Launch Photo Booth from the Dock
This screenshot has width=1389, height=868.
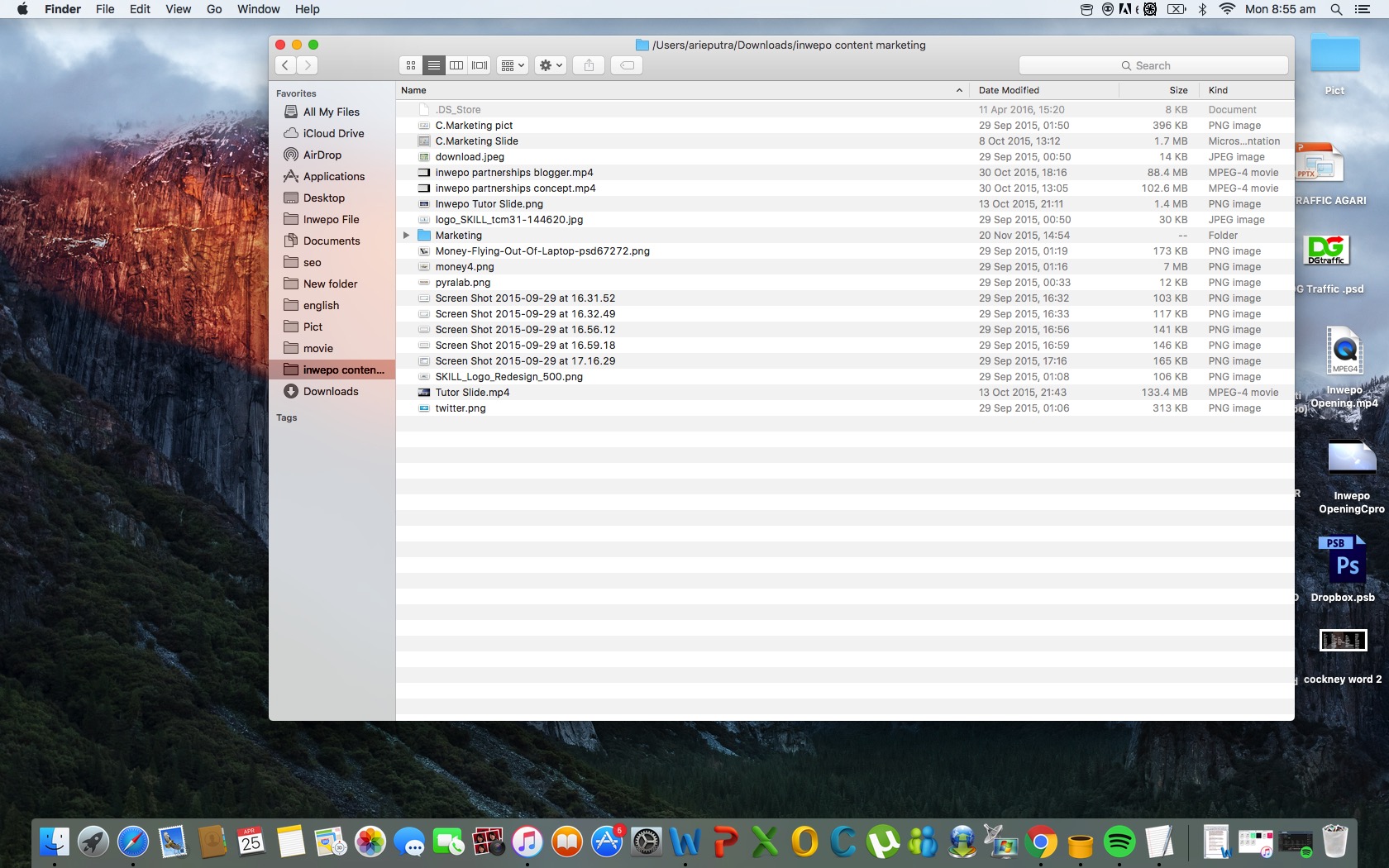(x=488, y=842)
